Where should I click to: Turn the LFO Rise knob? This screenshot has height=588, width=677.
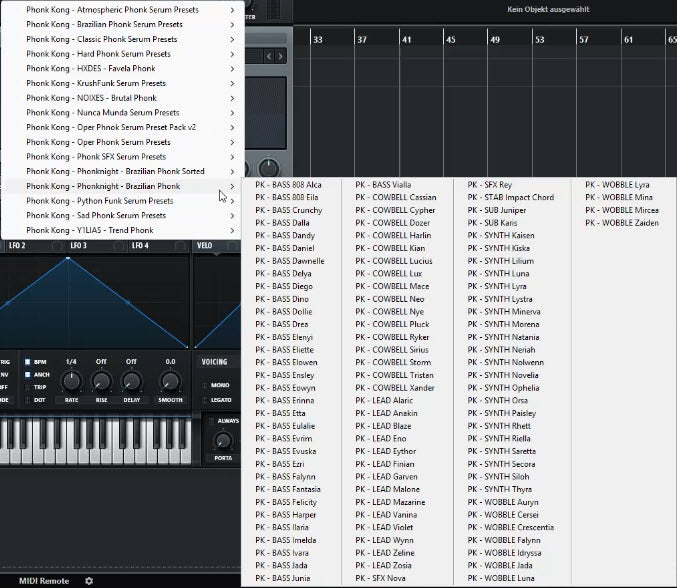point(101,381)
